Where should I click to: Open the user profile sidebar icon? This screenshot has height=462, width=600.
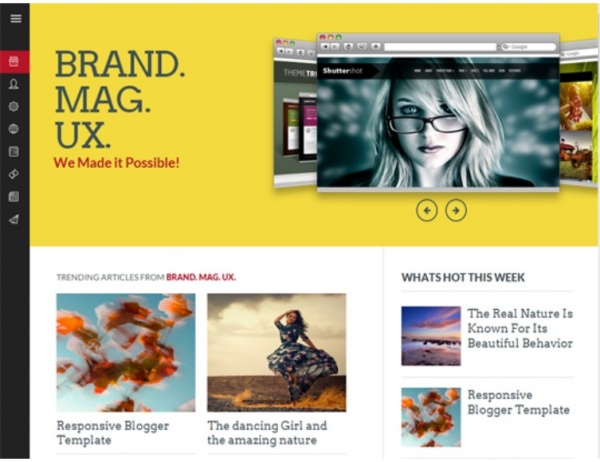[x=14, y=84]
